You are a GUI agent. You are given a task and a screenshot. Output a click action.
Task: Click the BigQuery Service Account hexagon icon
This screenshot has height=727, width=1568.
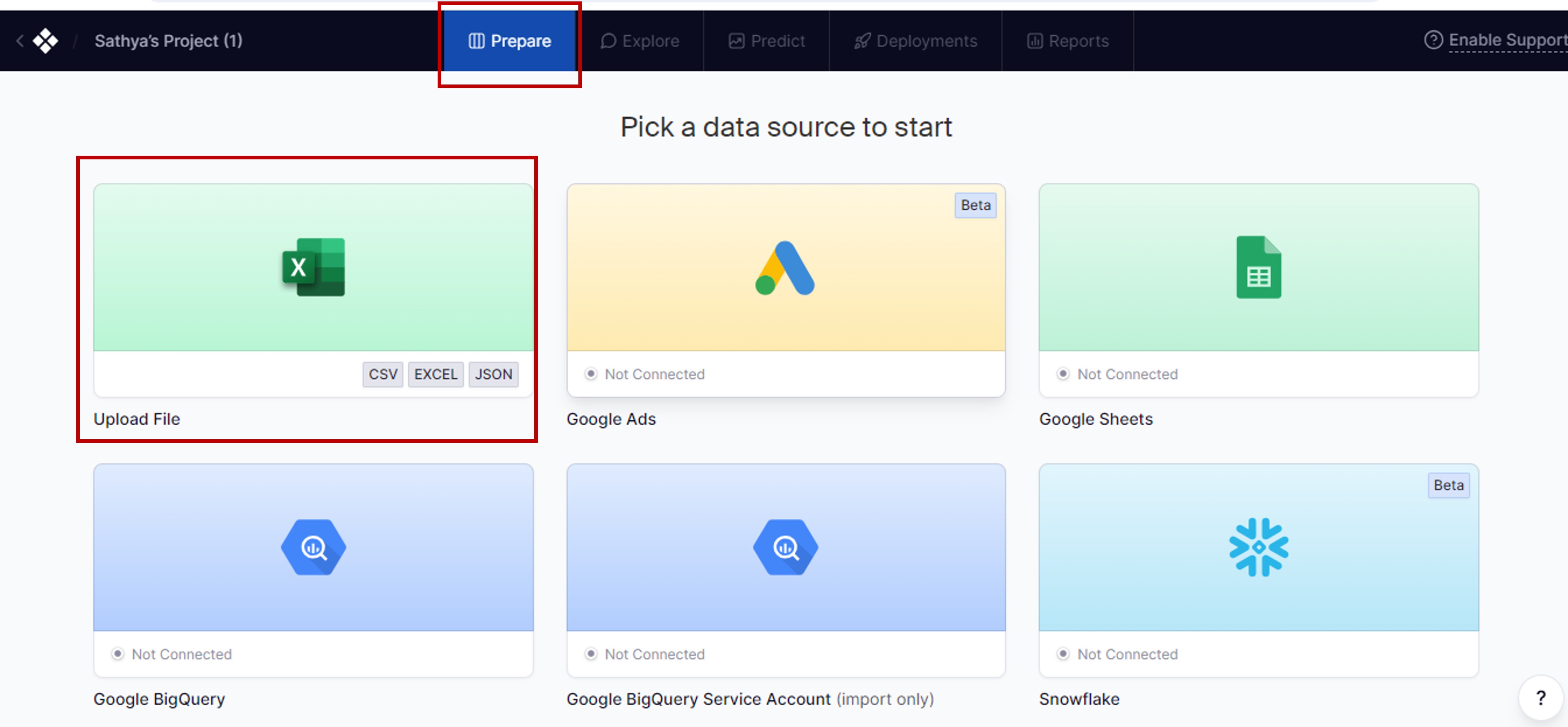(785, 547)
